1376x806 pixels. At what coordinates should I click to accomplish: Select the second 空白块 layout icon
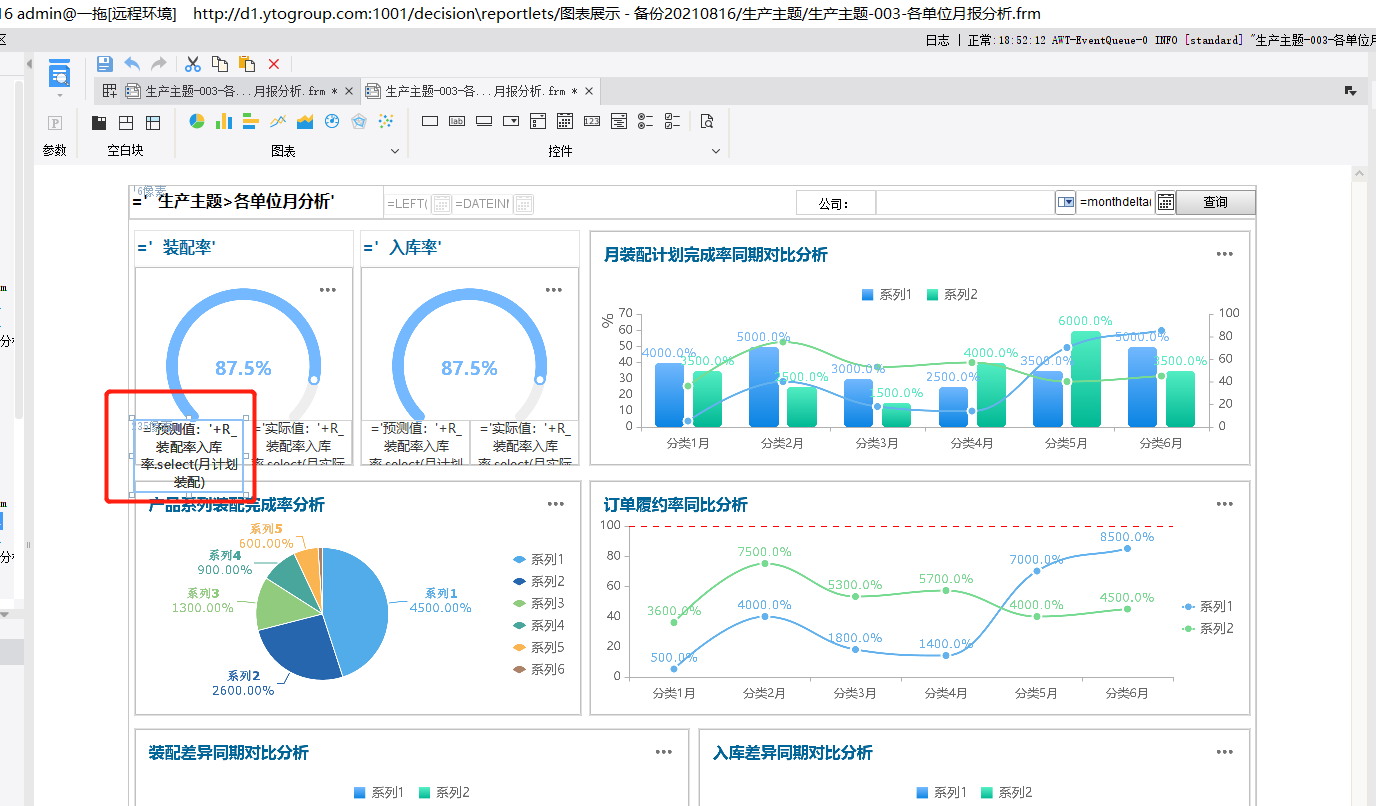click(126, 122)
